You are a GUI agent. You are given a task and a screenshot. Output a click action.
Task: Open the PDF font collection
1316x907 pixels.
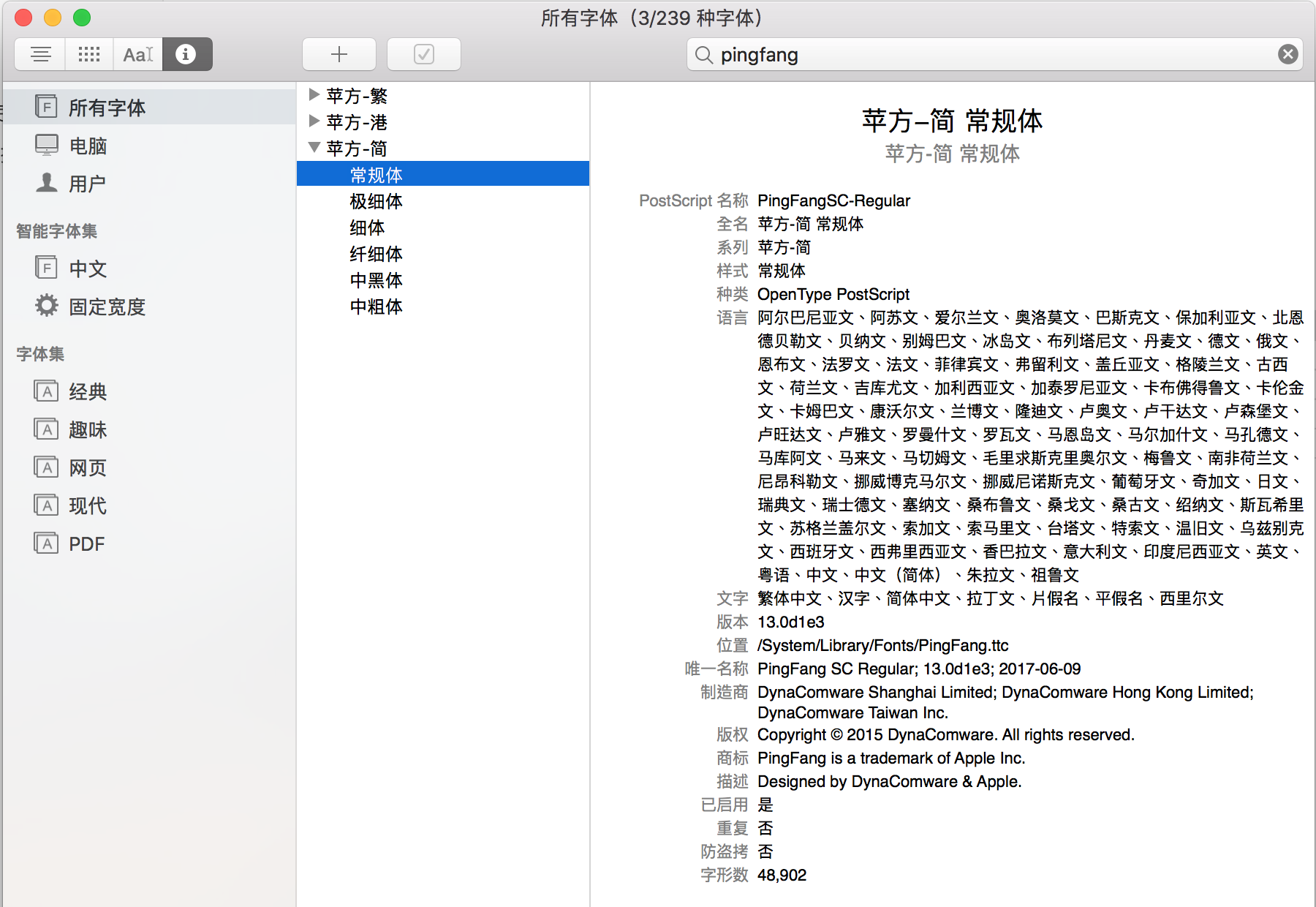tap(149, 543)
